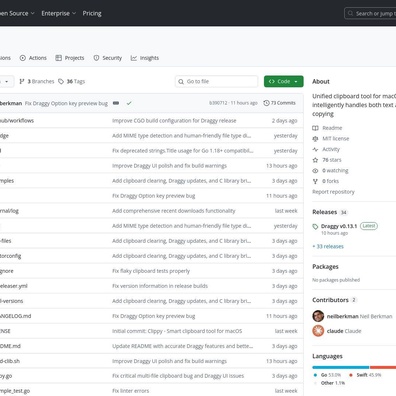Open commit Add comprehensive recent downloads functionality
The height and width of the screenshot is (396, 396).
[x=174, y=211]
